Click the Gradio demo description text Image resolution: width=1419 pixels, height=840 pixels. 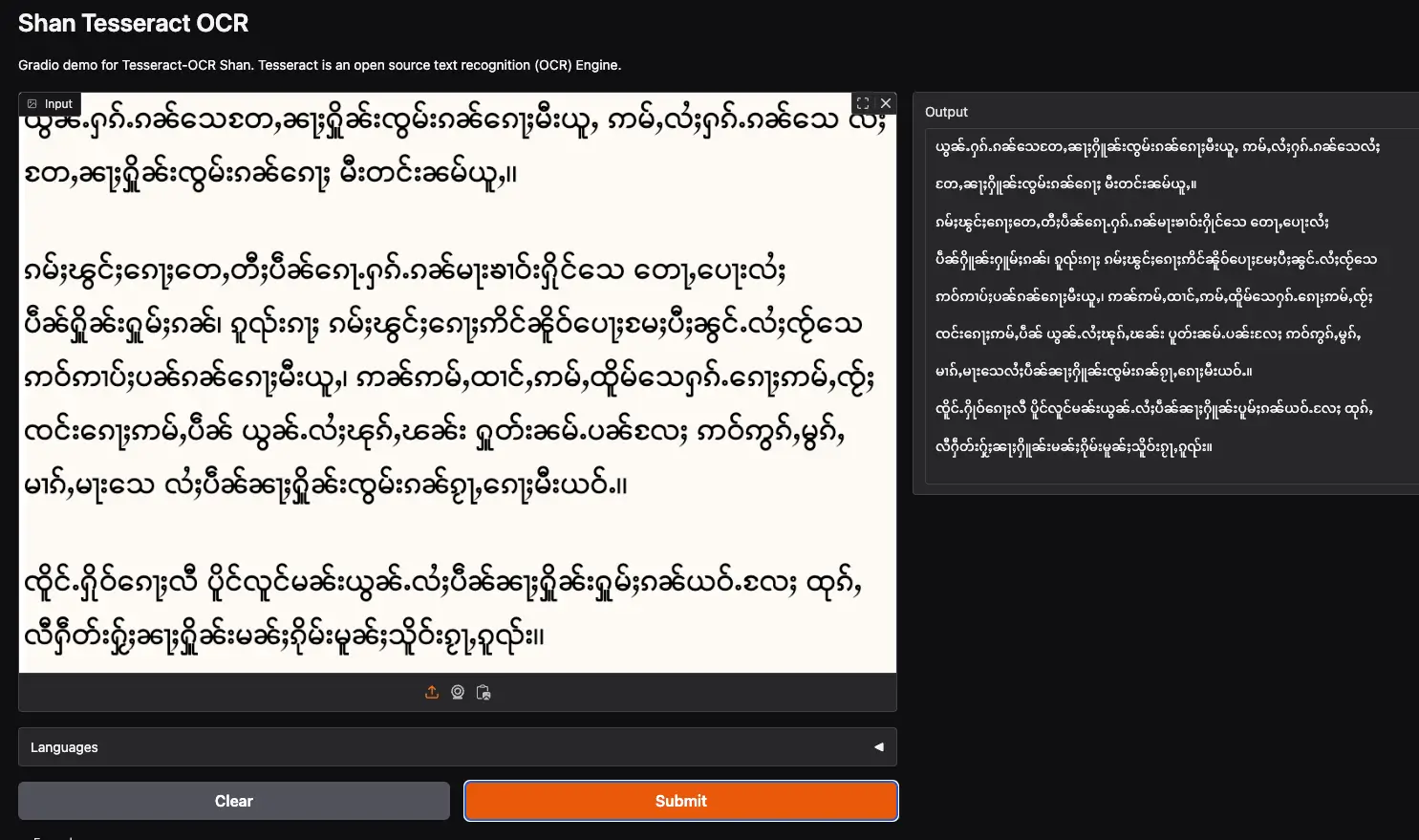click(x=319, y=65)
